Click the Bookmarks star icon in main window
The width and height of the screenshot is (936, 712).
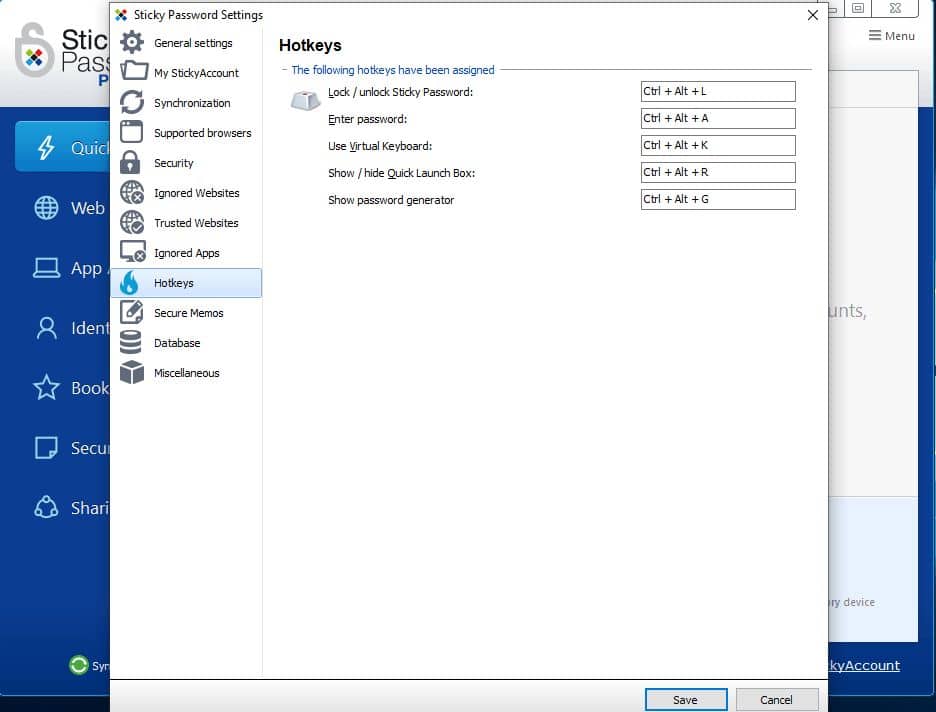coord(46,387)
